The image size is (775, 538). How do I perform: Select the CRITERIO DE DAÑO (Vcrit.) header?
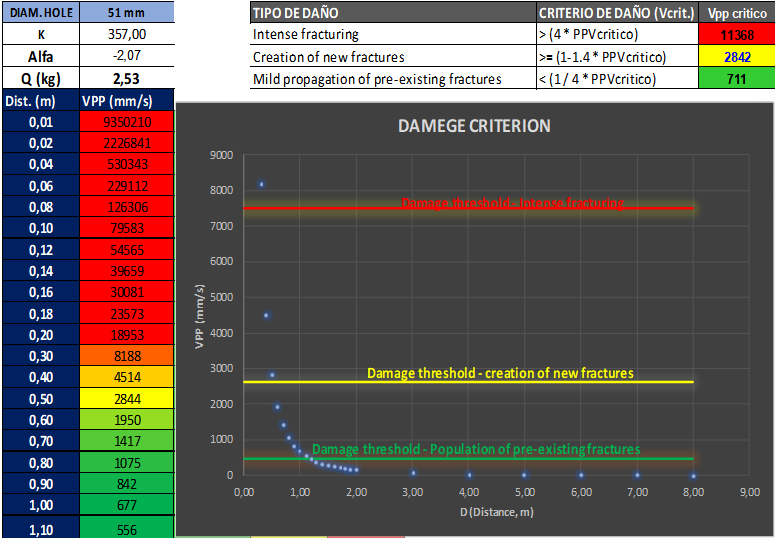pos(617,12)
